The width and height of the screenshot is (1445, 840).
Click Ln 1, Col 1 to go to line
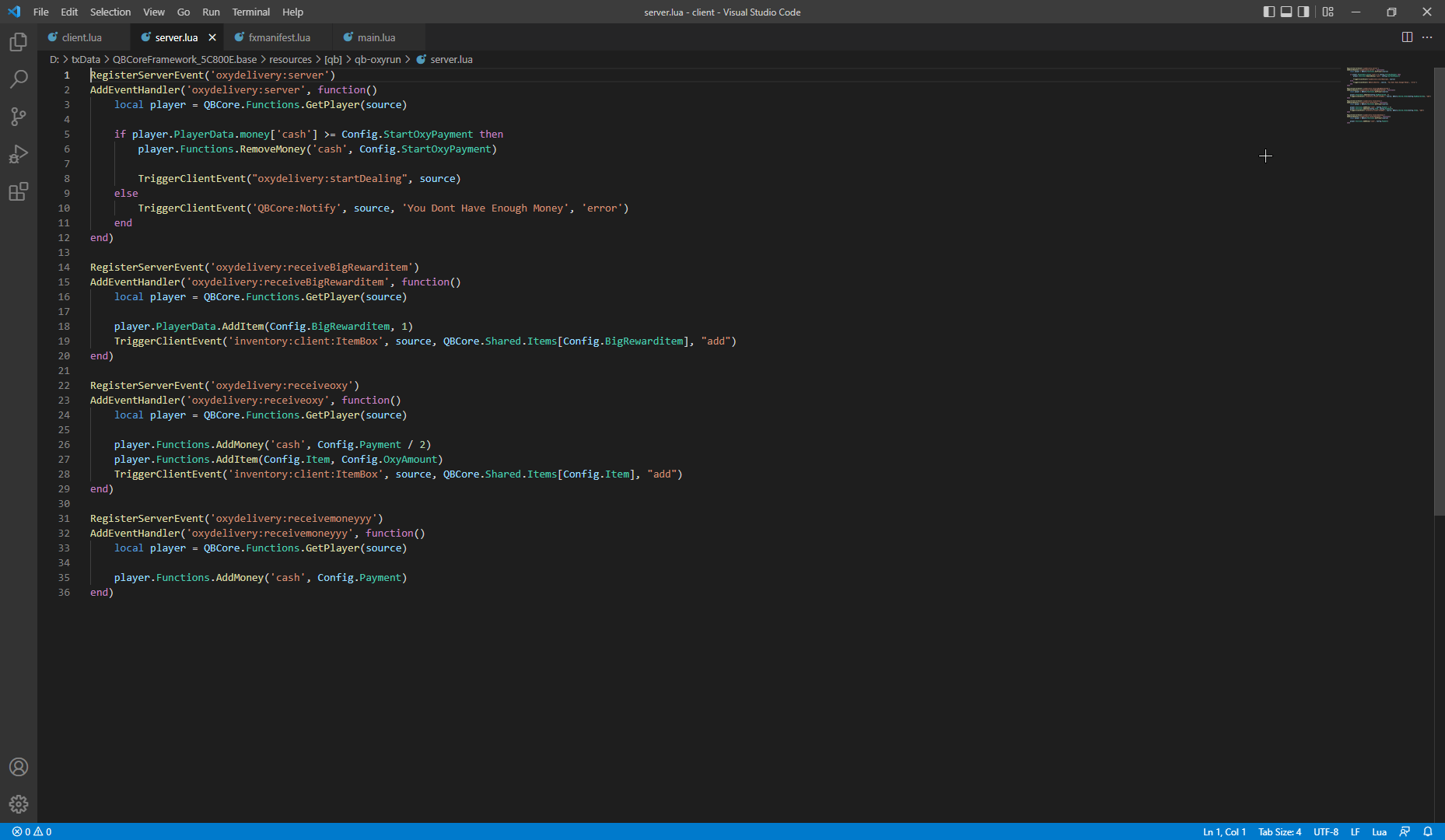point(1223,831)
